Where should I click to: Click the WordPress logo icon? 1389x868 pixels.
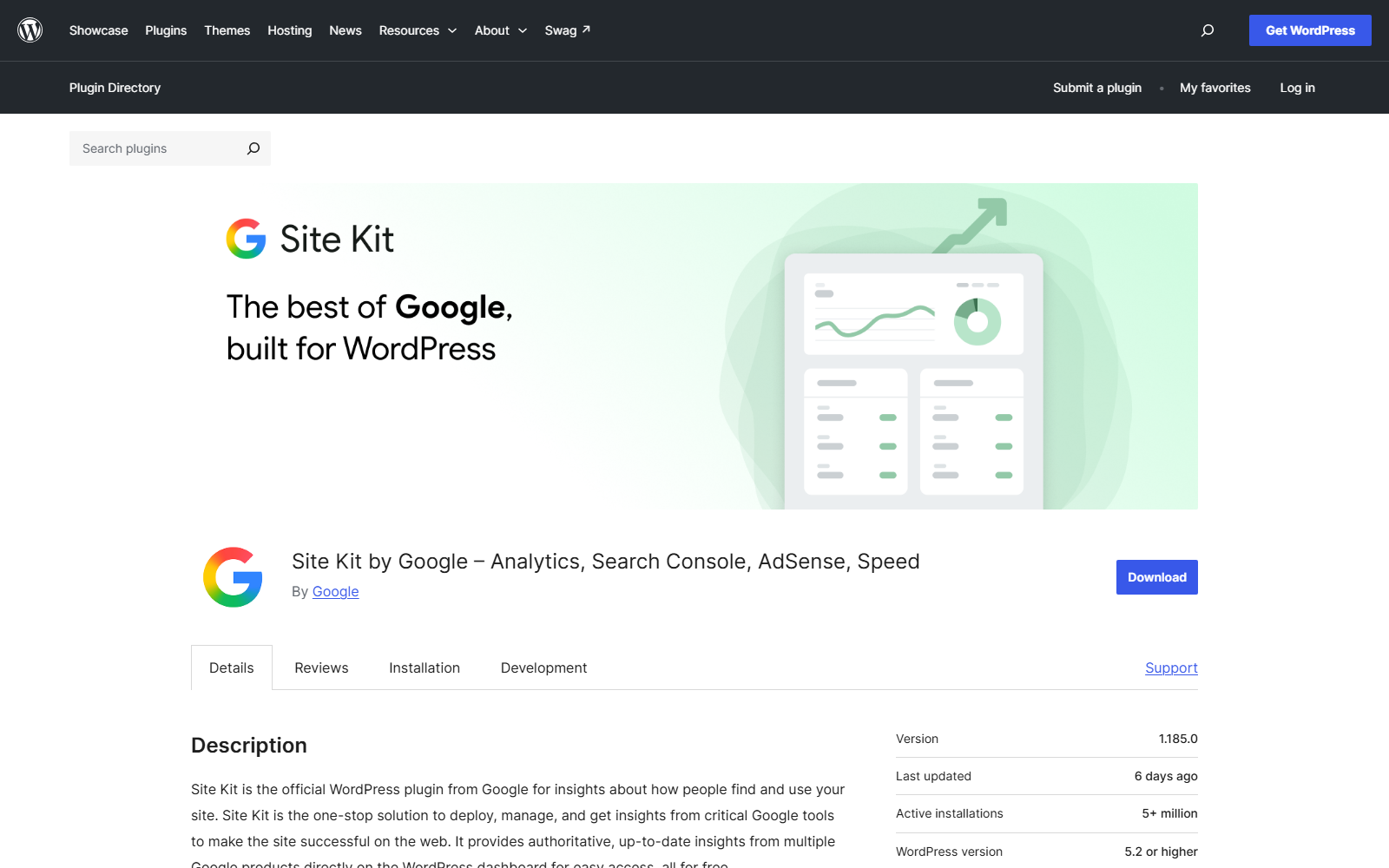click(30, 30)
